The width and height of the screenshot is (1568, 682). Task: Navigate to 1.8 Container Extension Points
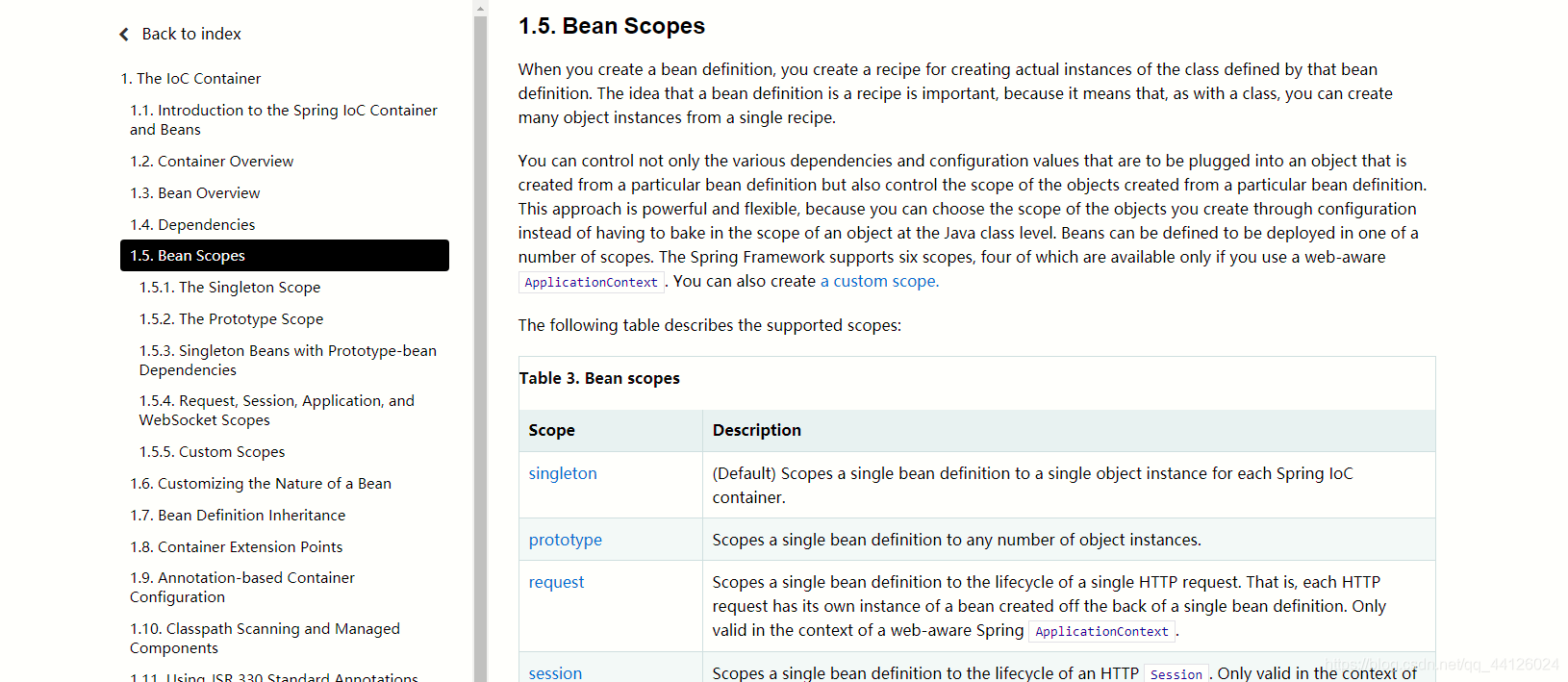point(237,546)
